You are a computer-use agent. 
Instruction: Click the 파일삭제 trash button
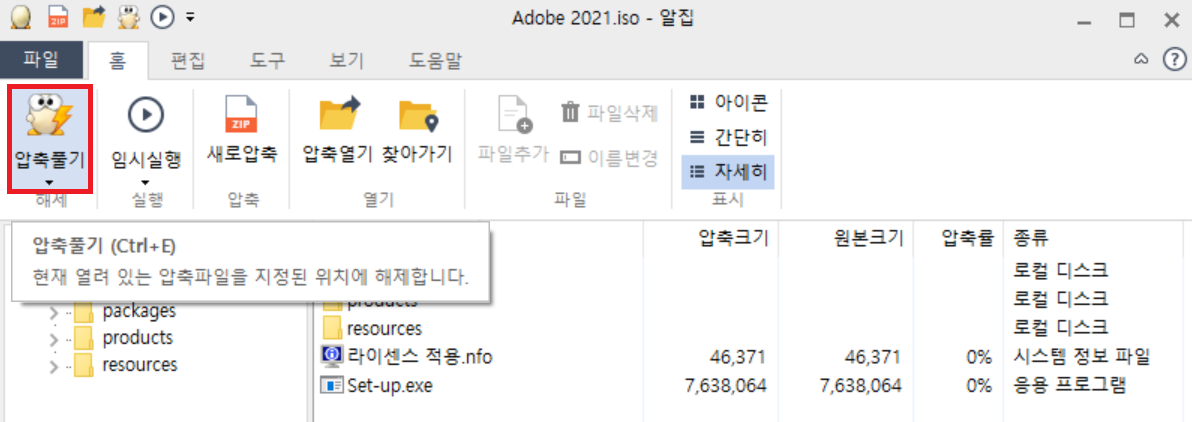(609, 113)
